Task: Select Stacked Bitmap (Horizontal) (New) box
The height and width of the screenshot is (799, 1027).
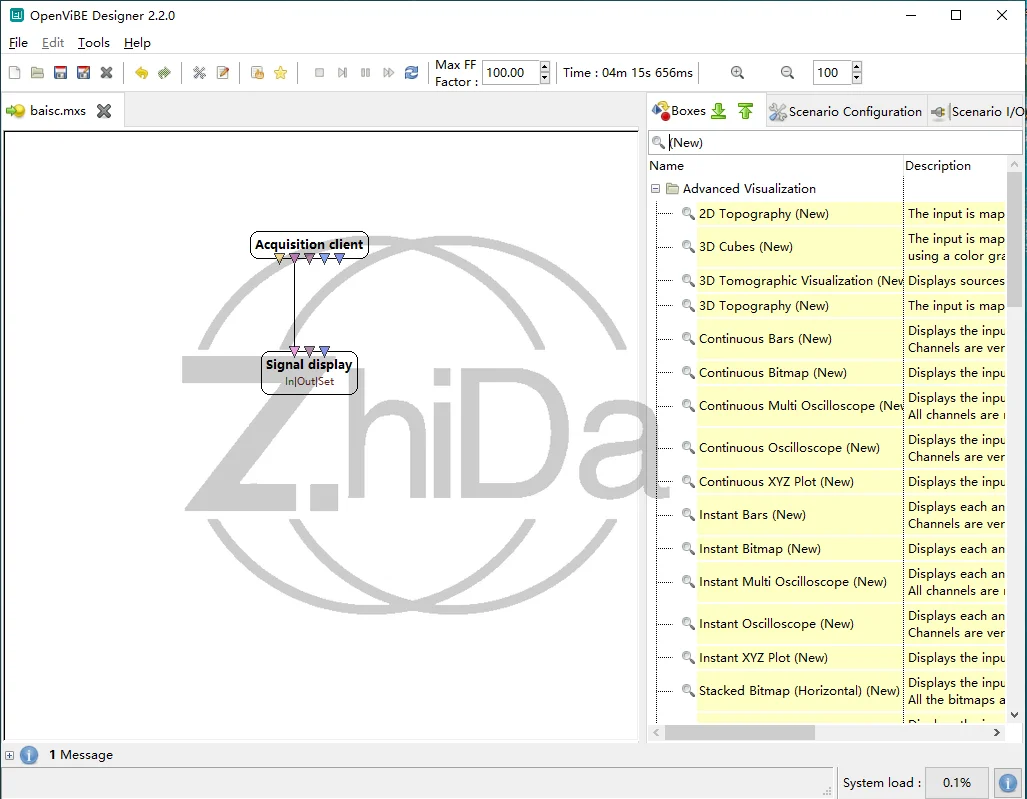Action: [799, 691]
